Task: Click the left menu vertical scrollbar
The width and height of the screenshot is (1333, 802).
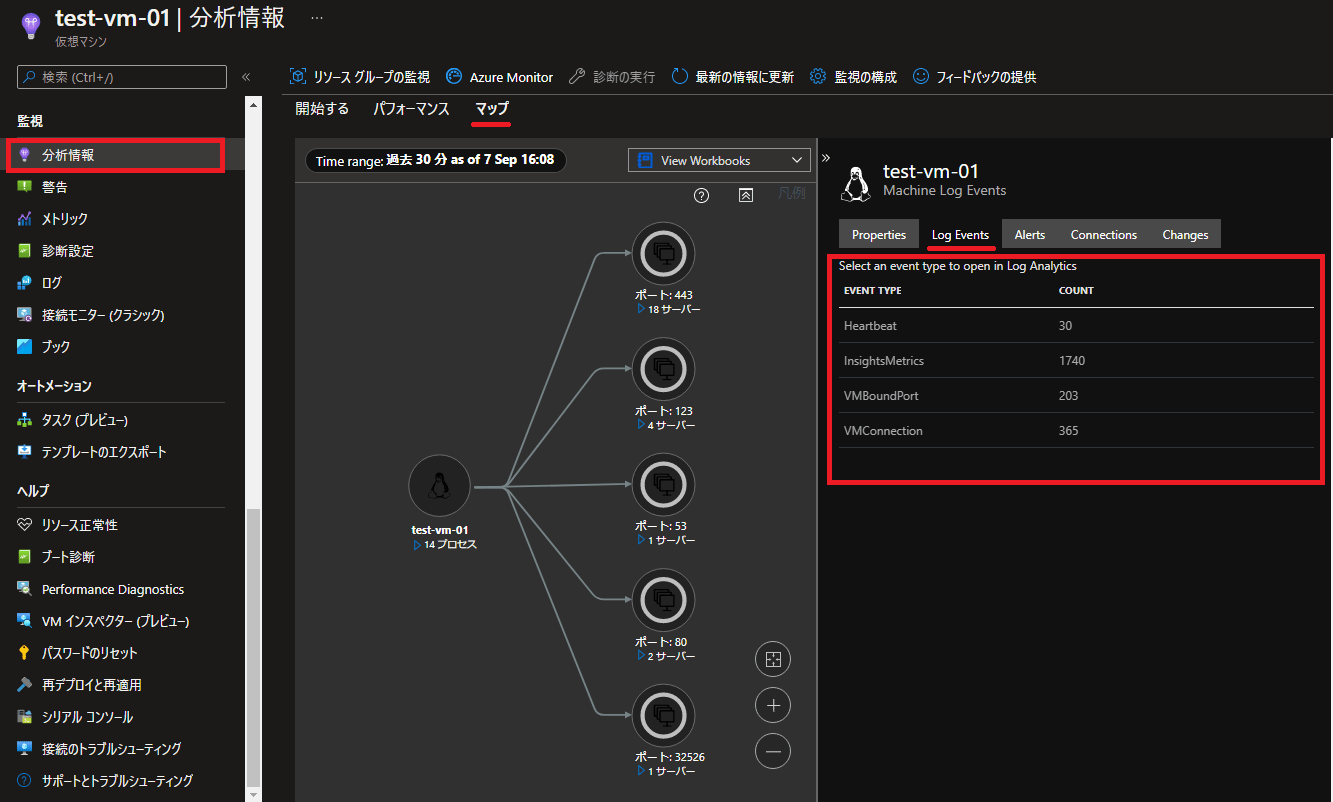Action: 254,647
